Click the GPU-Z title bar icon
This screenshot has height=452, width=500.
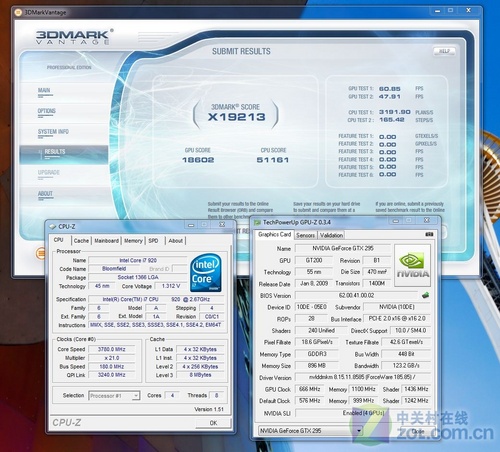[x=257, y=222]
